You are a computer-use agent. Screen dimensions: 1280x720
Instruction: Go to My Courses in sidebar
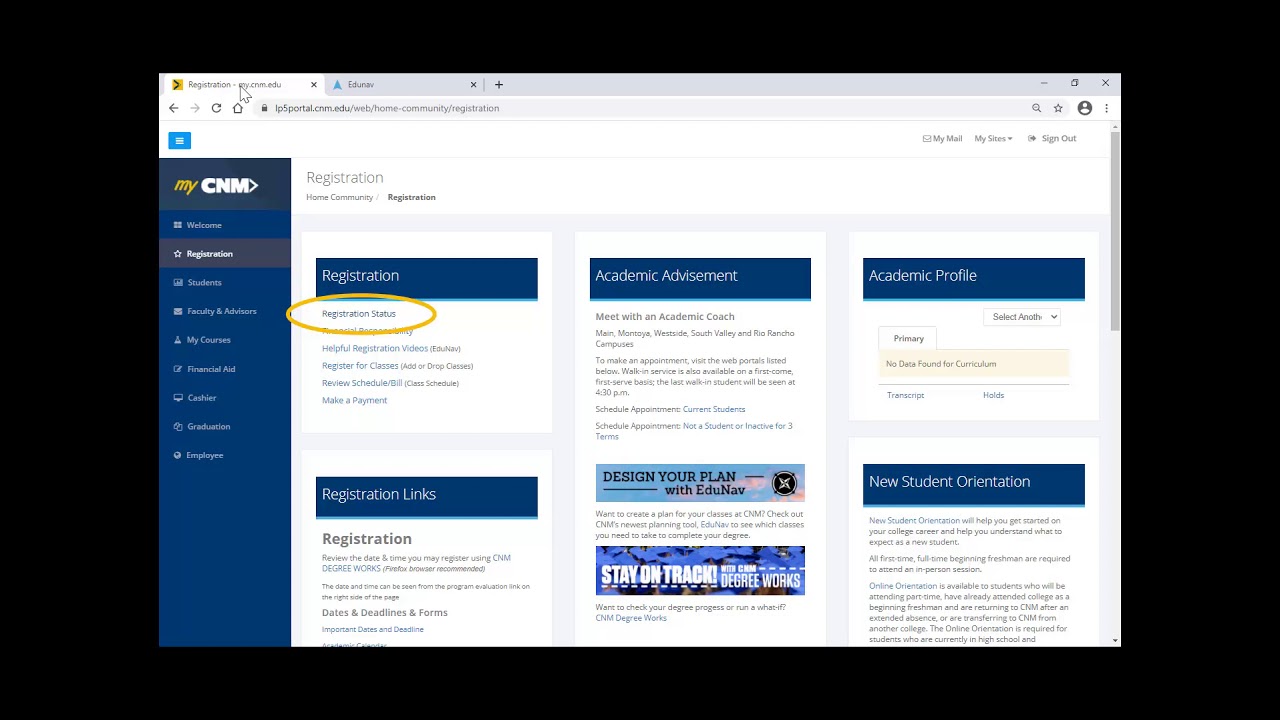[x=225, y=340]
